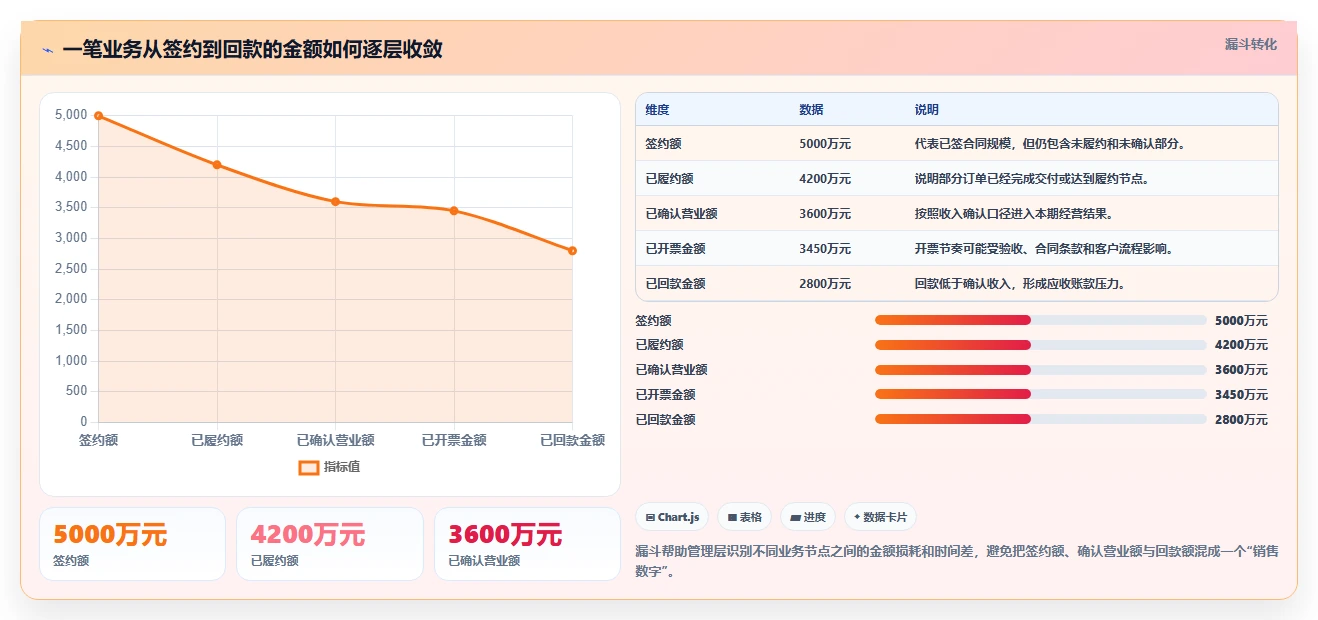Screen dimensions: 1318x620
Task: Click the 已回款金额 label on the chart x-axis
Action: [572, 440]
